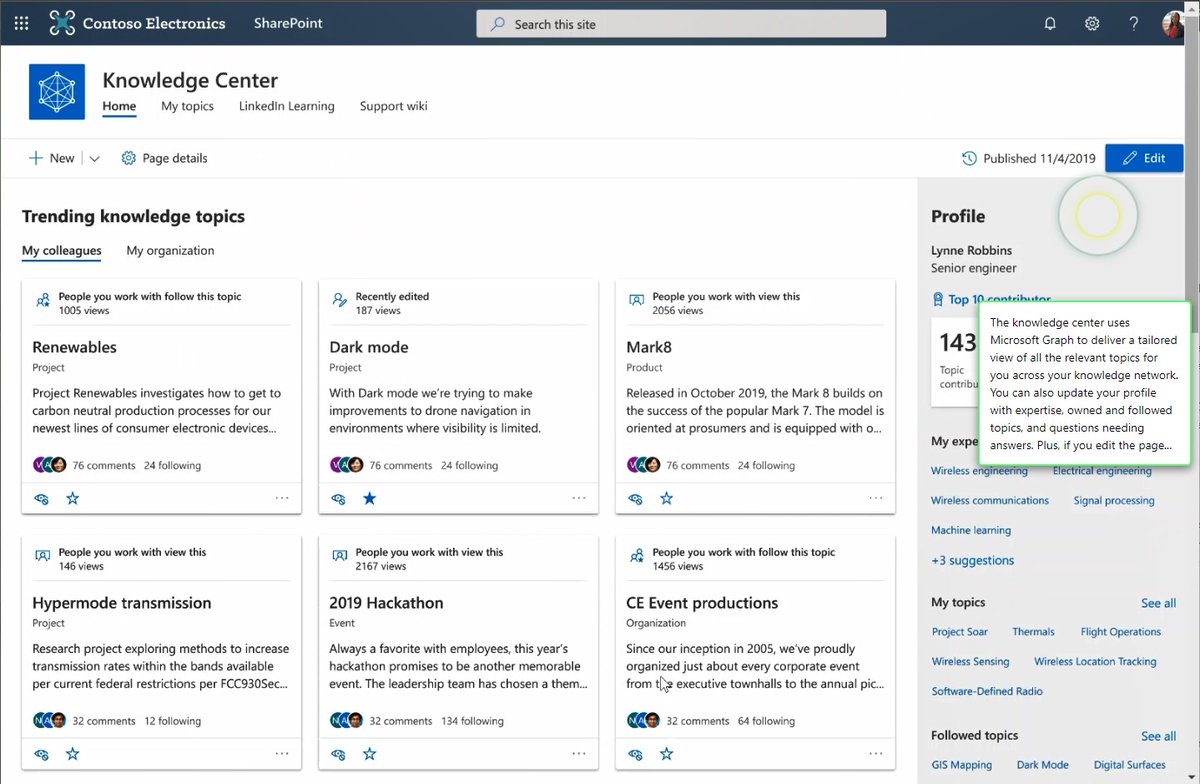The image size is (1200, 784).
Task: Expand the New dropdown chevron
Action: coord(94,158)
